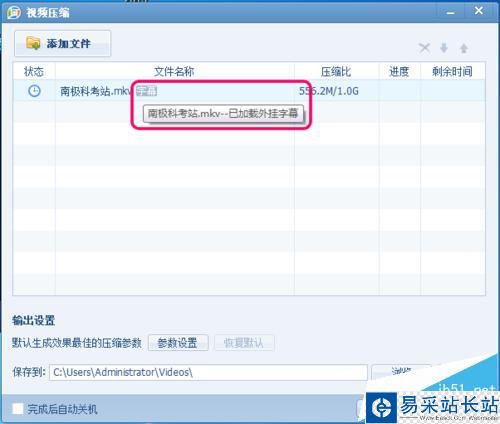Click the subtitle icon beside 南极科考站.mkv
Image resolution: width=500 pixels, height=424 pixels.
[x=146, y=91]
